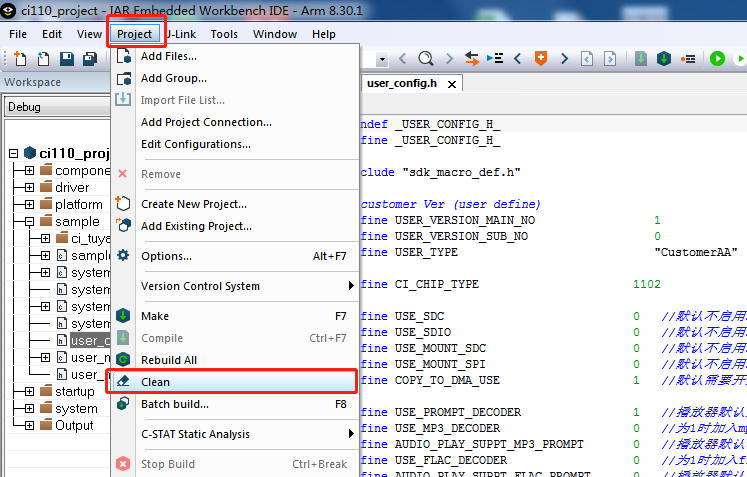
Task: Open the Window menu
Action: pos(275,34)
